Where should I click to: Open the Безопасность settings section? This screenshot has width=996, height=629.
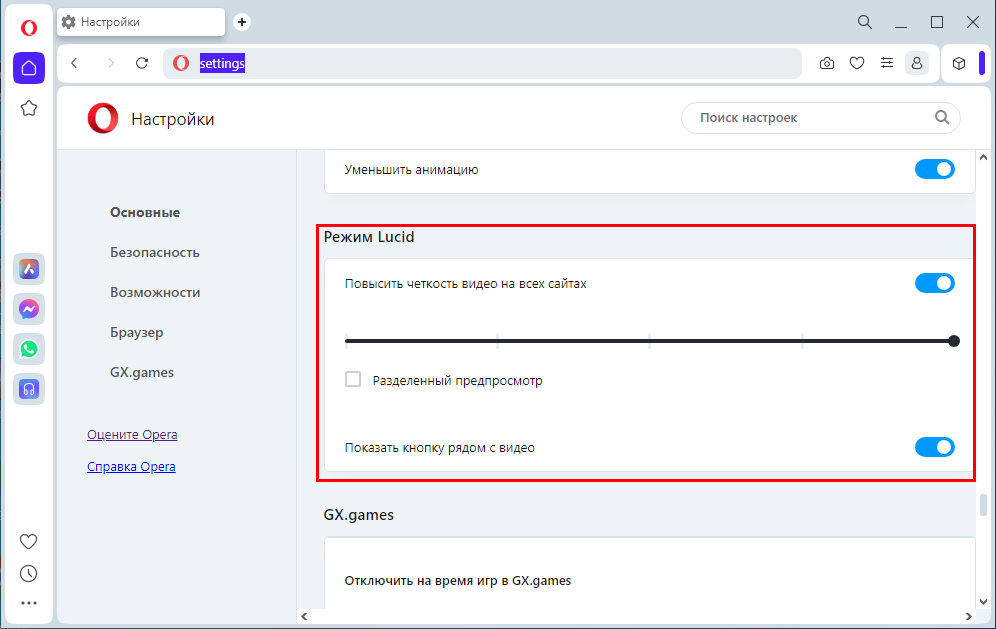(154, 252)
